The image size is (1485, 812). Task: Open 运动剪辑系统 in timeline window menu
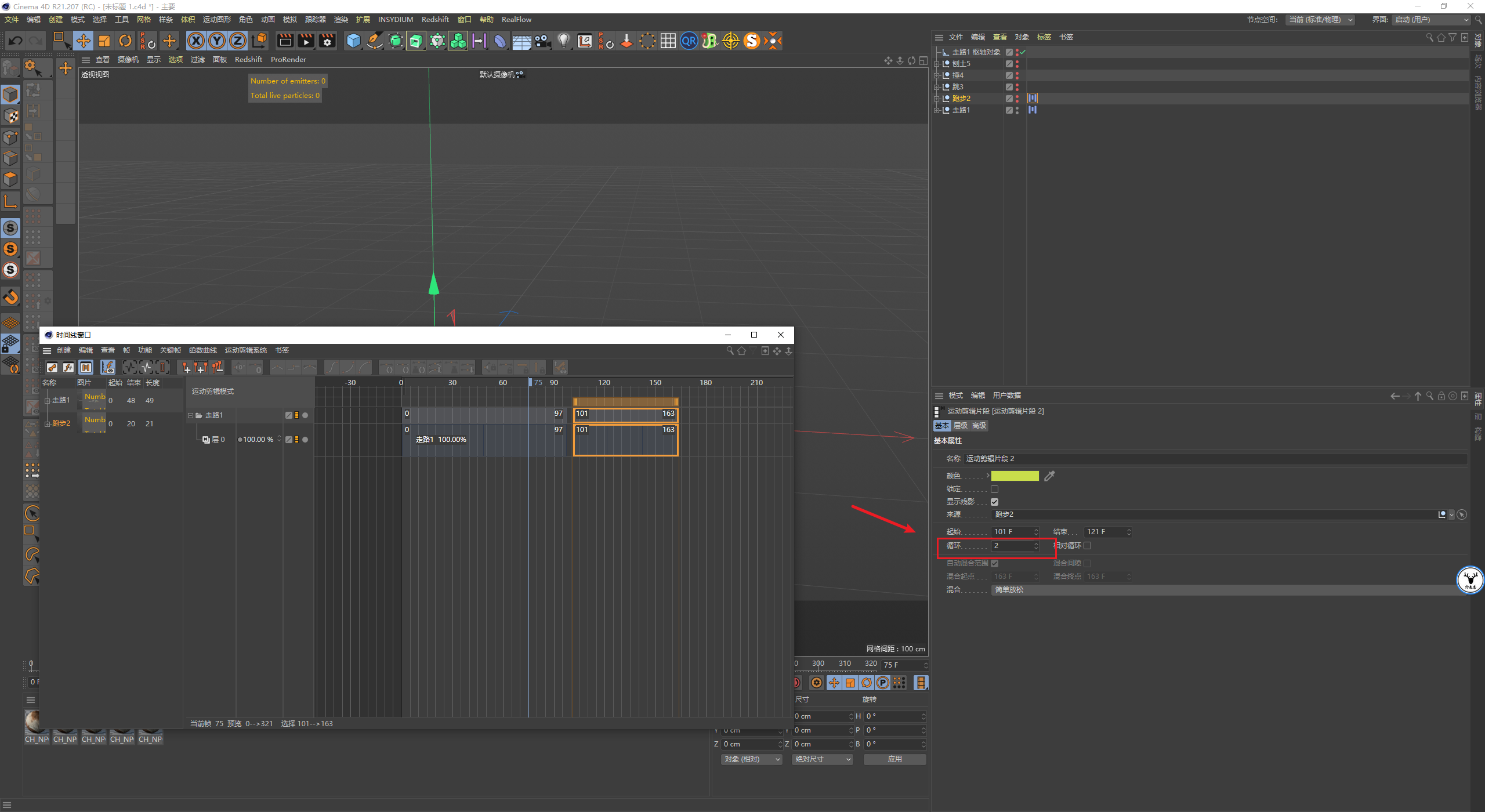pyautogui.click(x=245, y=350)
